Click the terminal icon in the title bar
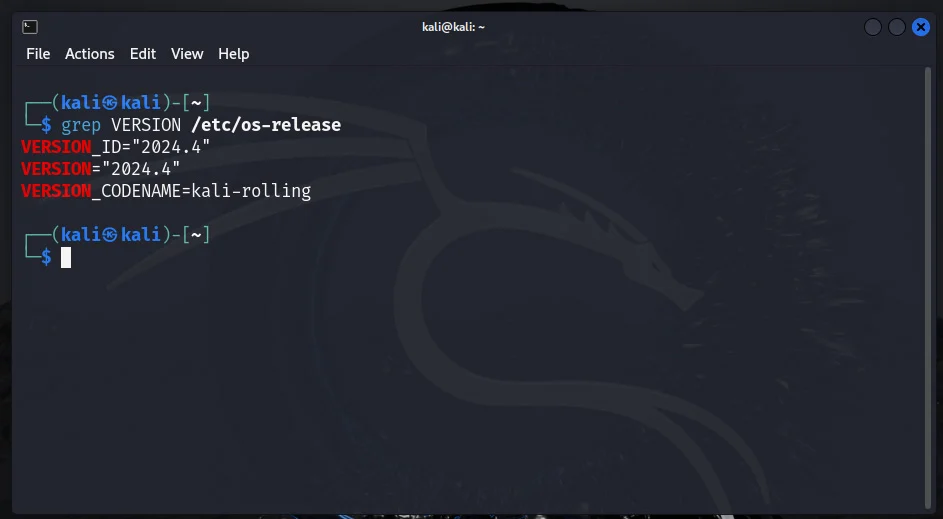The height and width of the screenshot is (519, 943). tap(30, 27)
